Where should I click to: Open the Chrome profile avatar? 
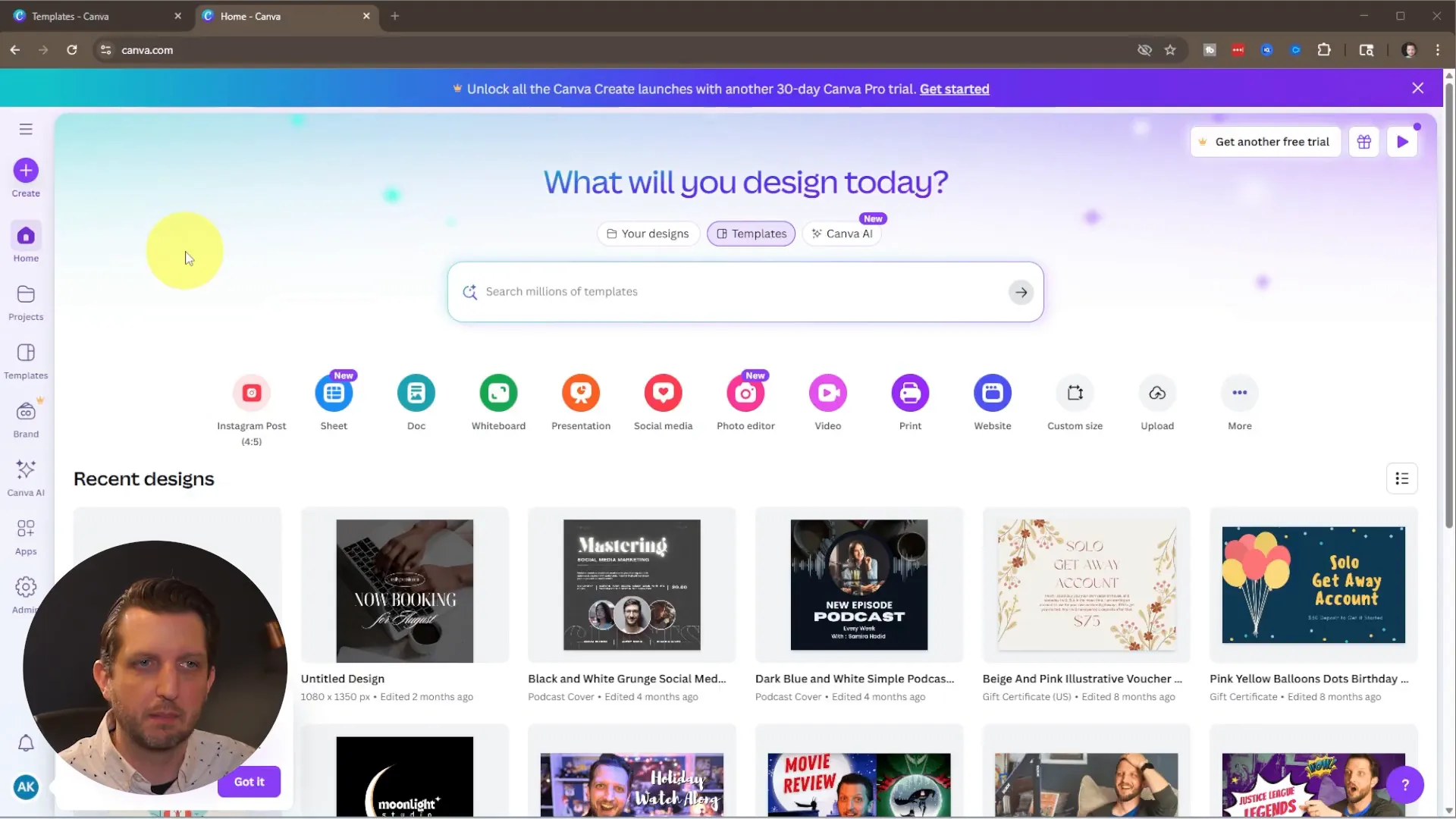[x=1410, y=50]
